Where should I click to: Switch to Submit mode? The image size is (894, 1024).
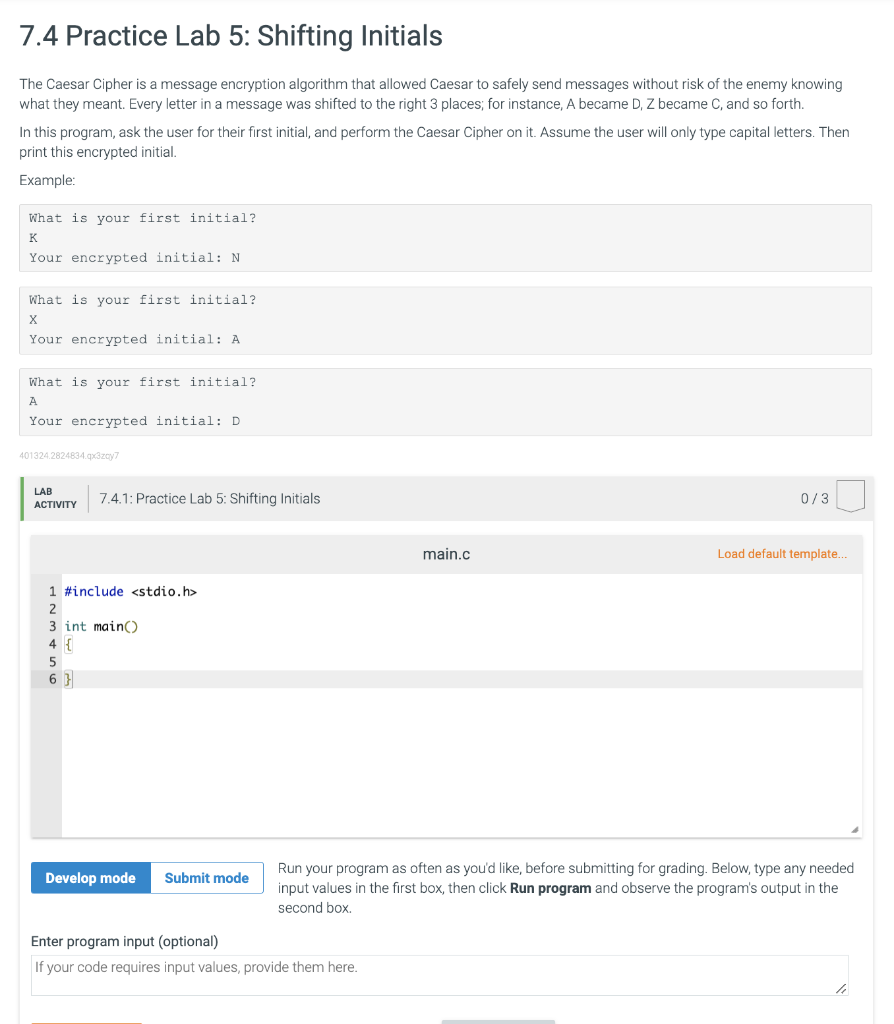206,878
